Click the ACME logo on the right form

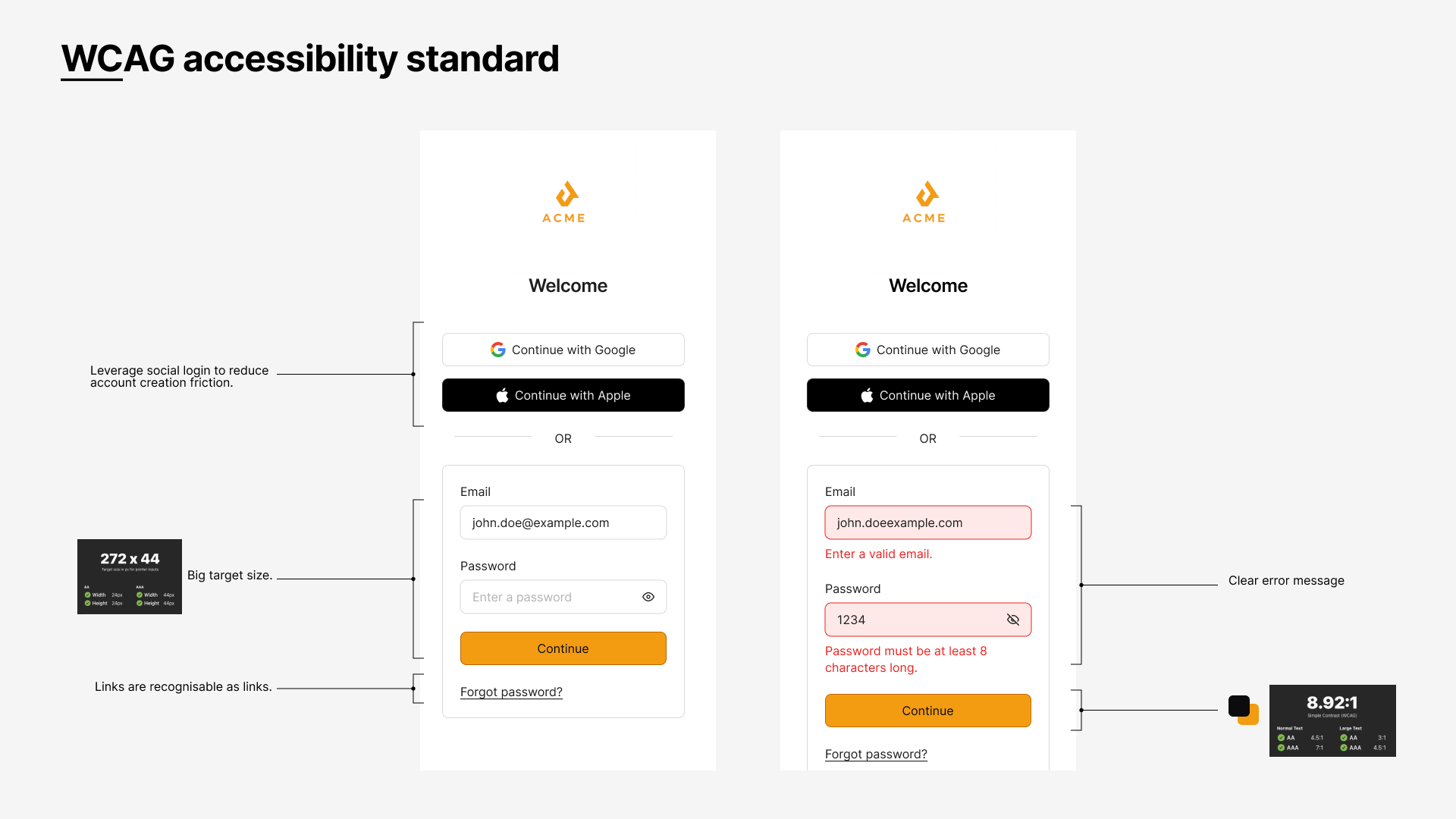(924, 202)
